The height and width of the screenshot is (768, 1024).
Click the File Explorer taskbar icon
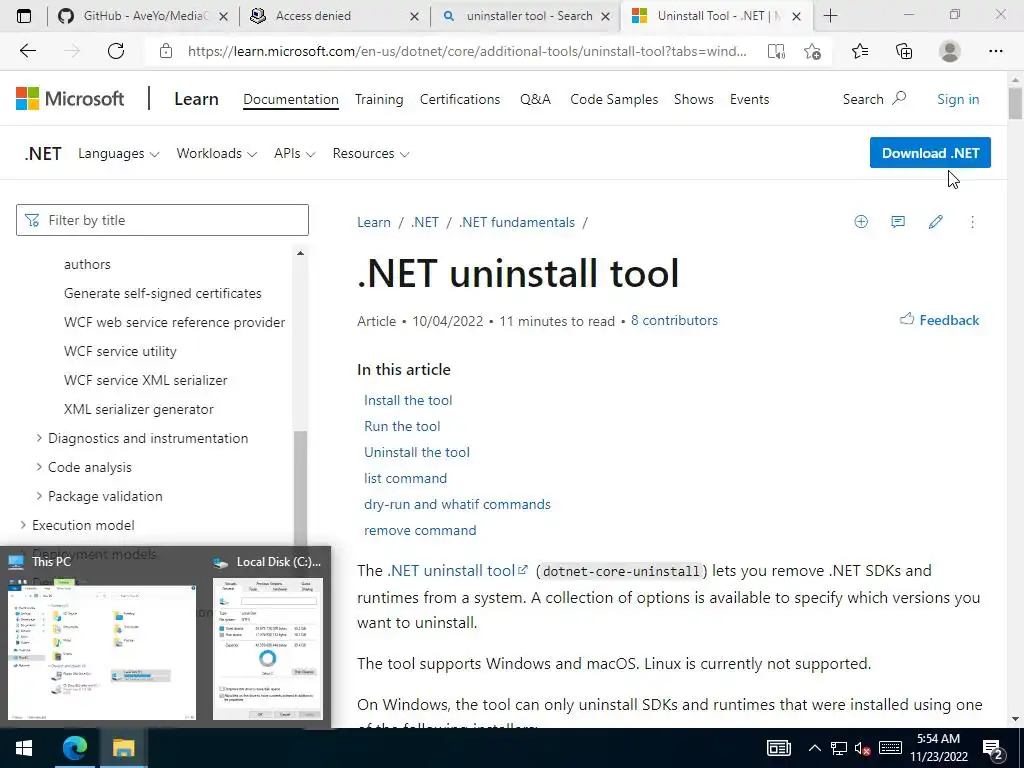click(x=123, y=748)
